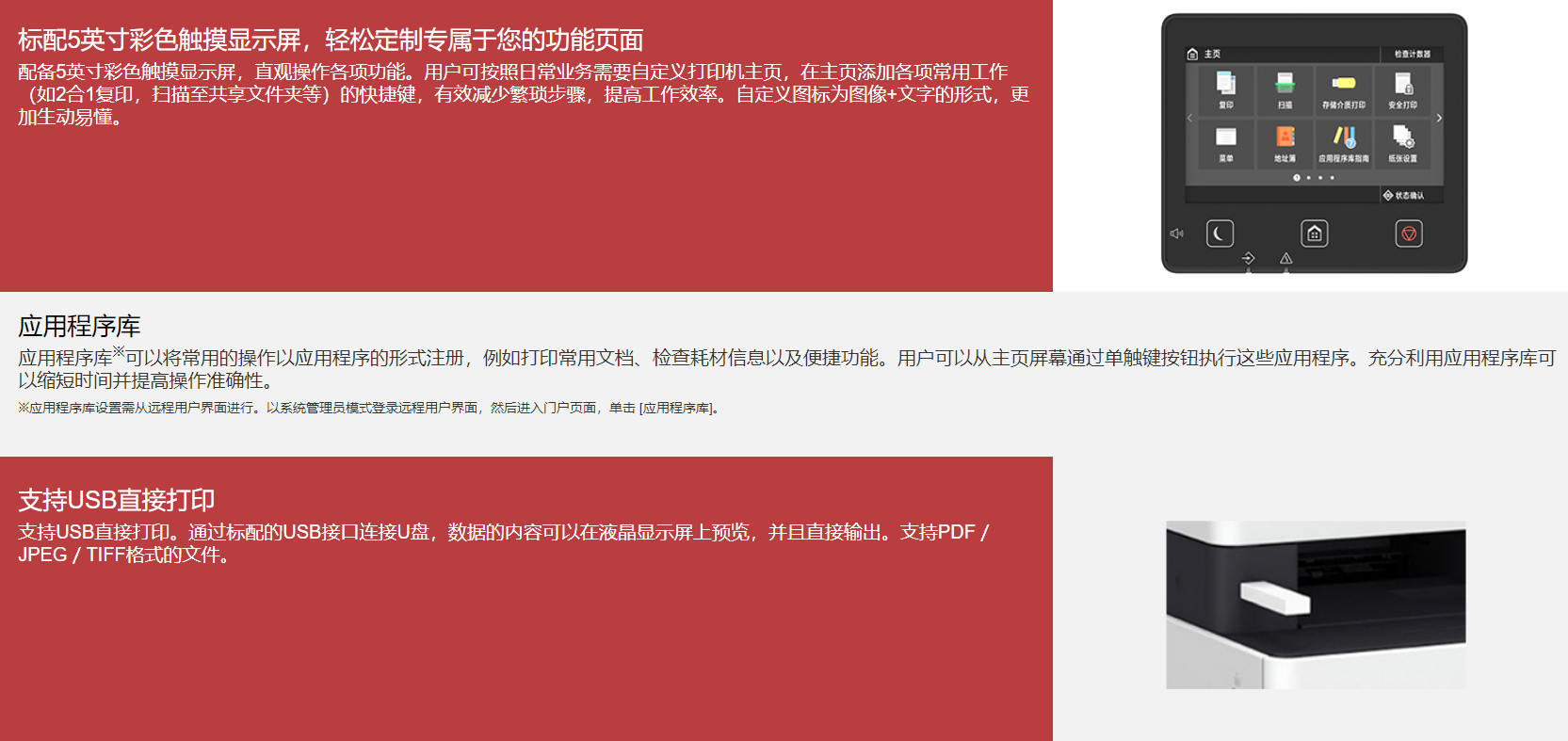This screenshot has height=741, width=1568.
Task: Select the last page indicator dot
Action: click(x=1332, y=178)
